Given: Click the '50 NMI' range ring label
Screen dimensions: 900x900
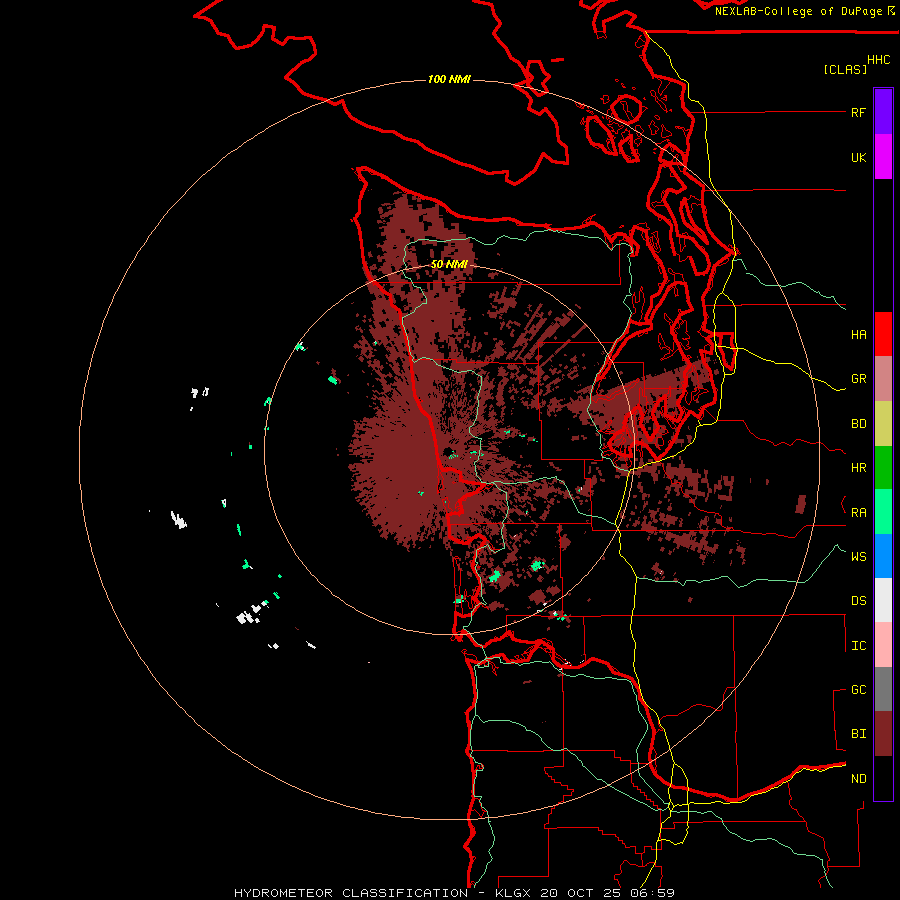Looking at the screenshot, I should pos(449,264).
